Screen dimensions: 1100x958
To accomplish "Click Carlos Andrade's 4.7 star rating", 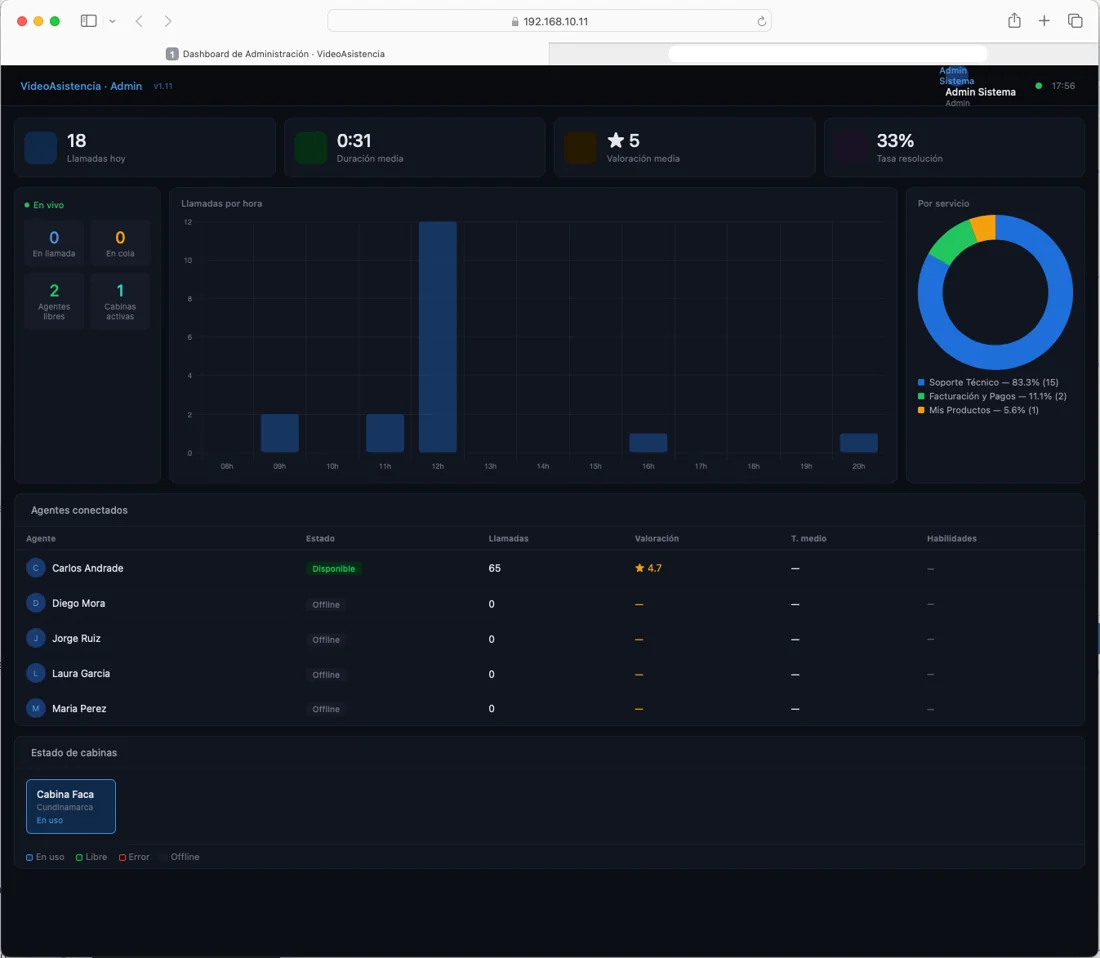I will point(648,568).
